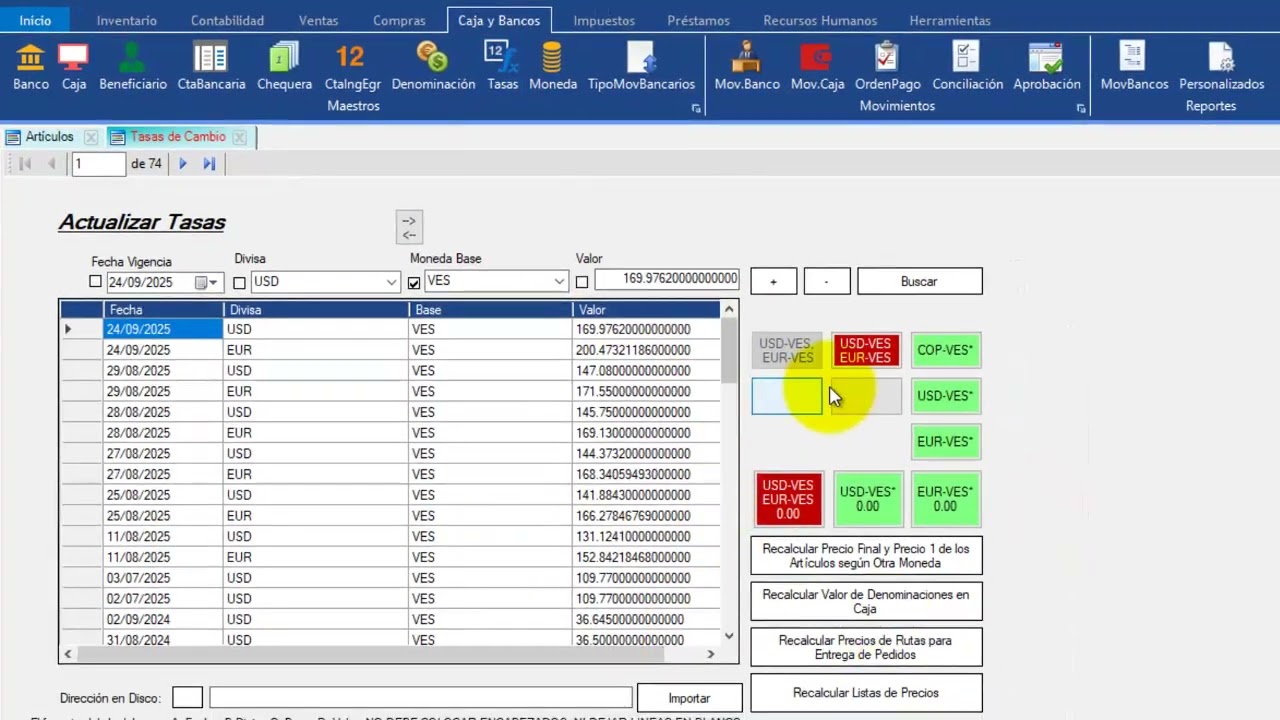Go to next record arrow
1280x720 pixels.
(x=183, y=164)
